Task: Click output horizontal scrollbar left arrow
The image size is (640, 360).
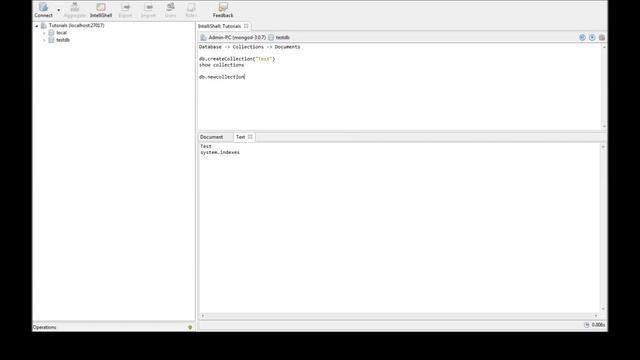Action: point(203,316)
